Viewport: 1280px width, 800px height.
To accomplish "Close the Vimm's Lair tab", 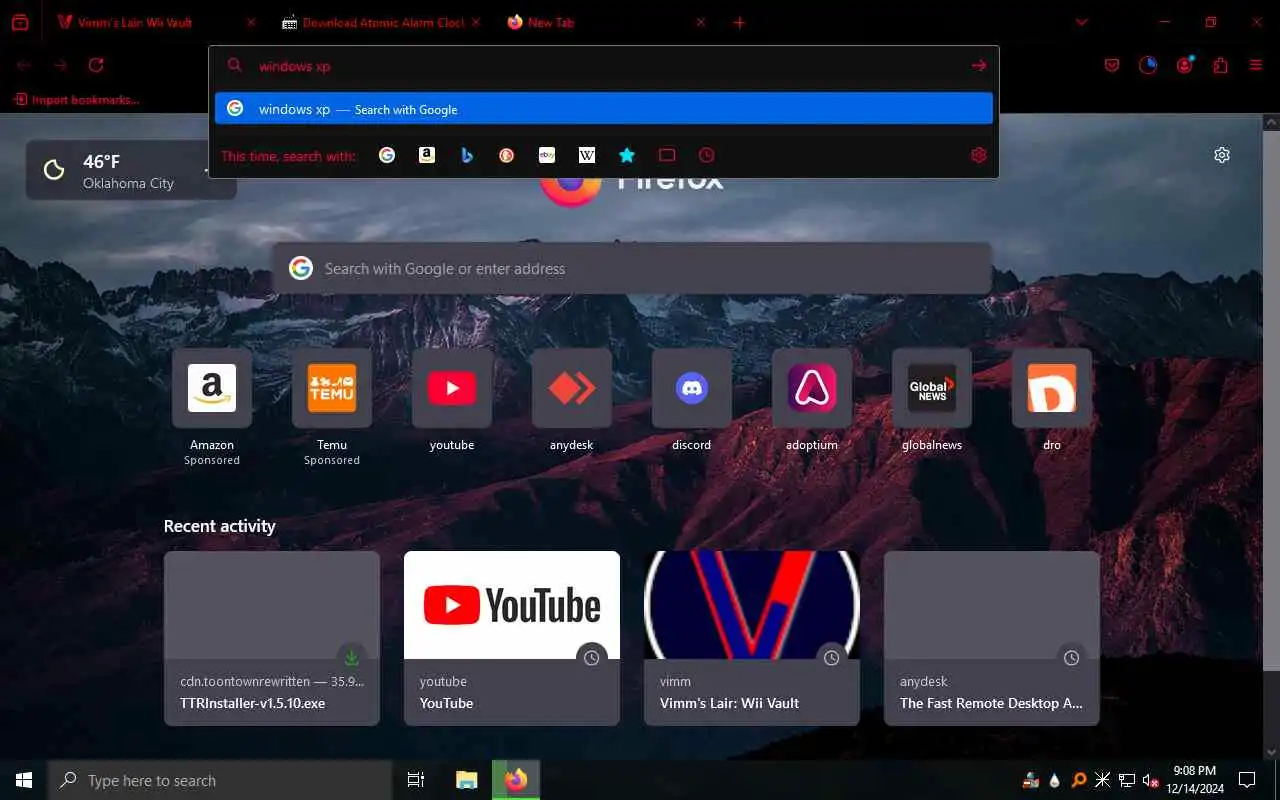I will pyautogui.click(x=251, y=22).
